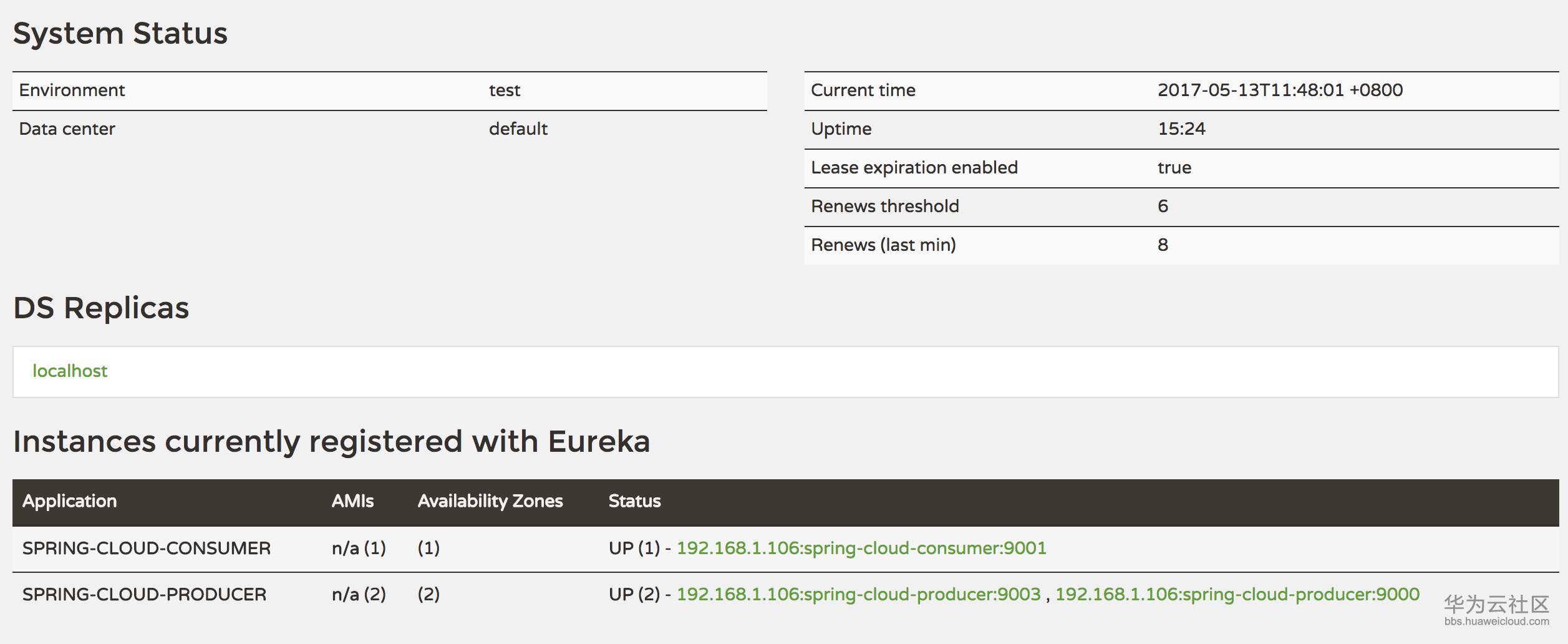Click the Instances currently registered with Eureka heading
The width and height of the screenshot is (1568, 644).
[331, 442]
